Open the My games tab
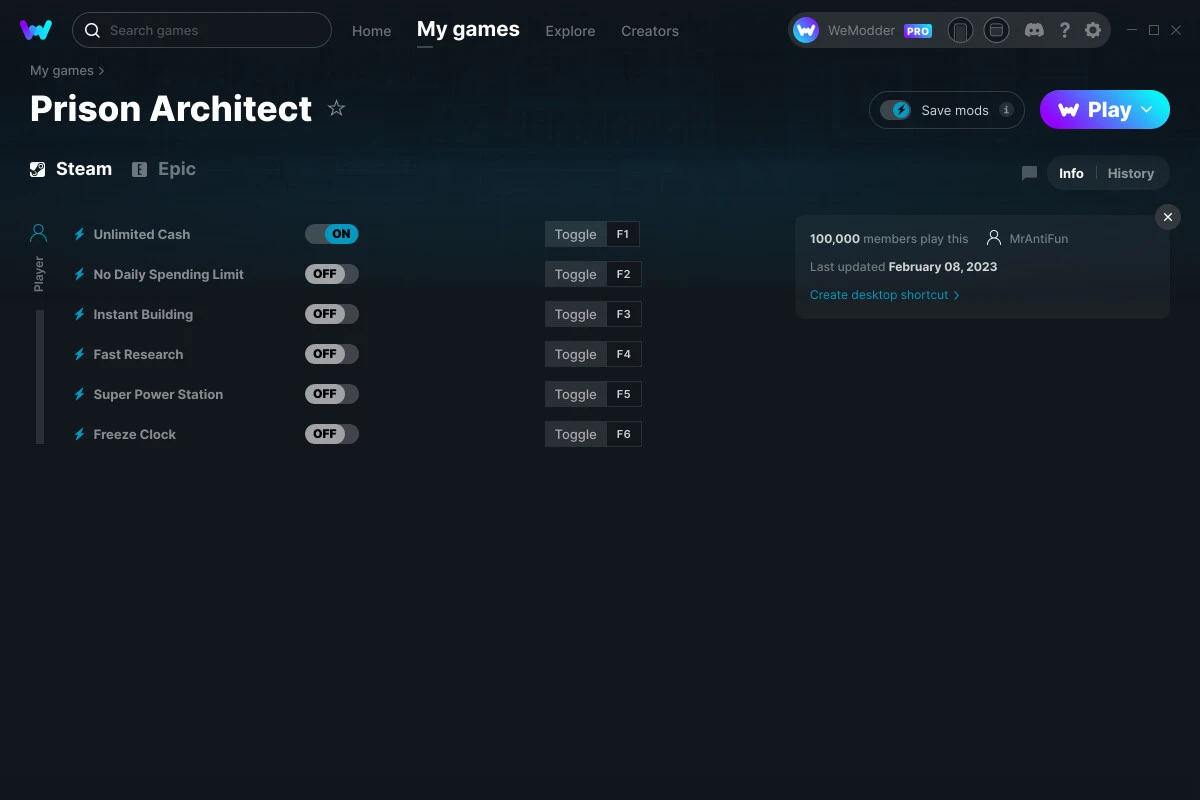Viewport: 1200px width, 800px height. 468,30
